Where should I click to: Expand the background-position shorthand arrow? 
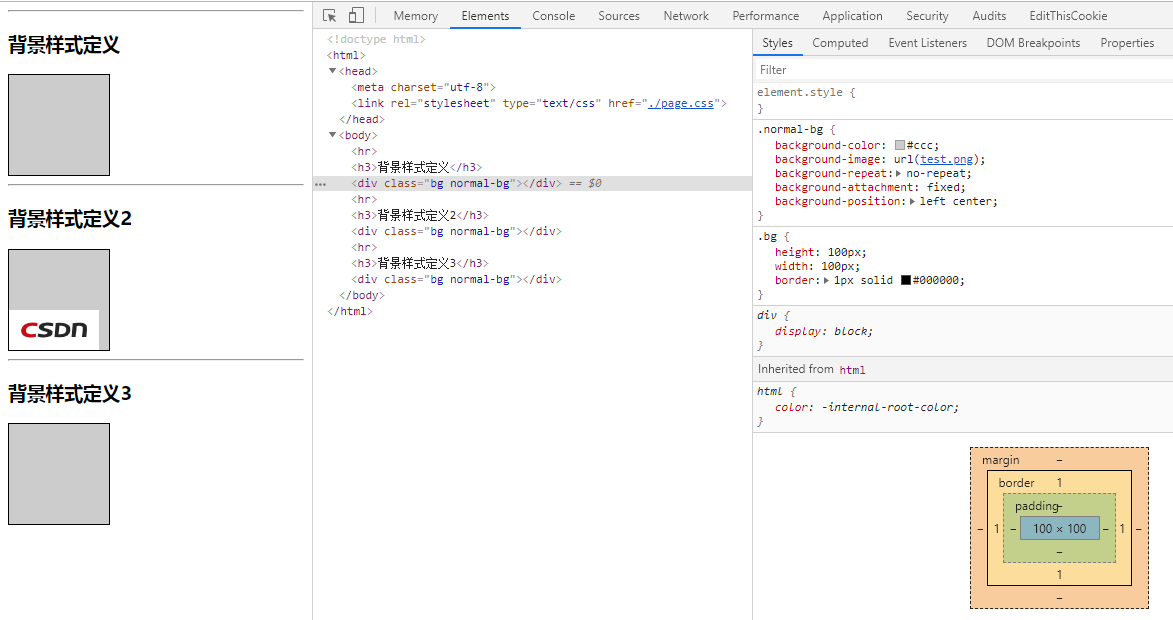tap(913, 202)
